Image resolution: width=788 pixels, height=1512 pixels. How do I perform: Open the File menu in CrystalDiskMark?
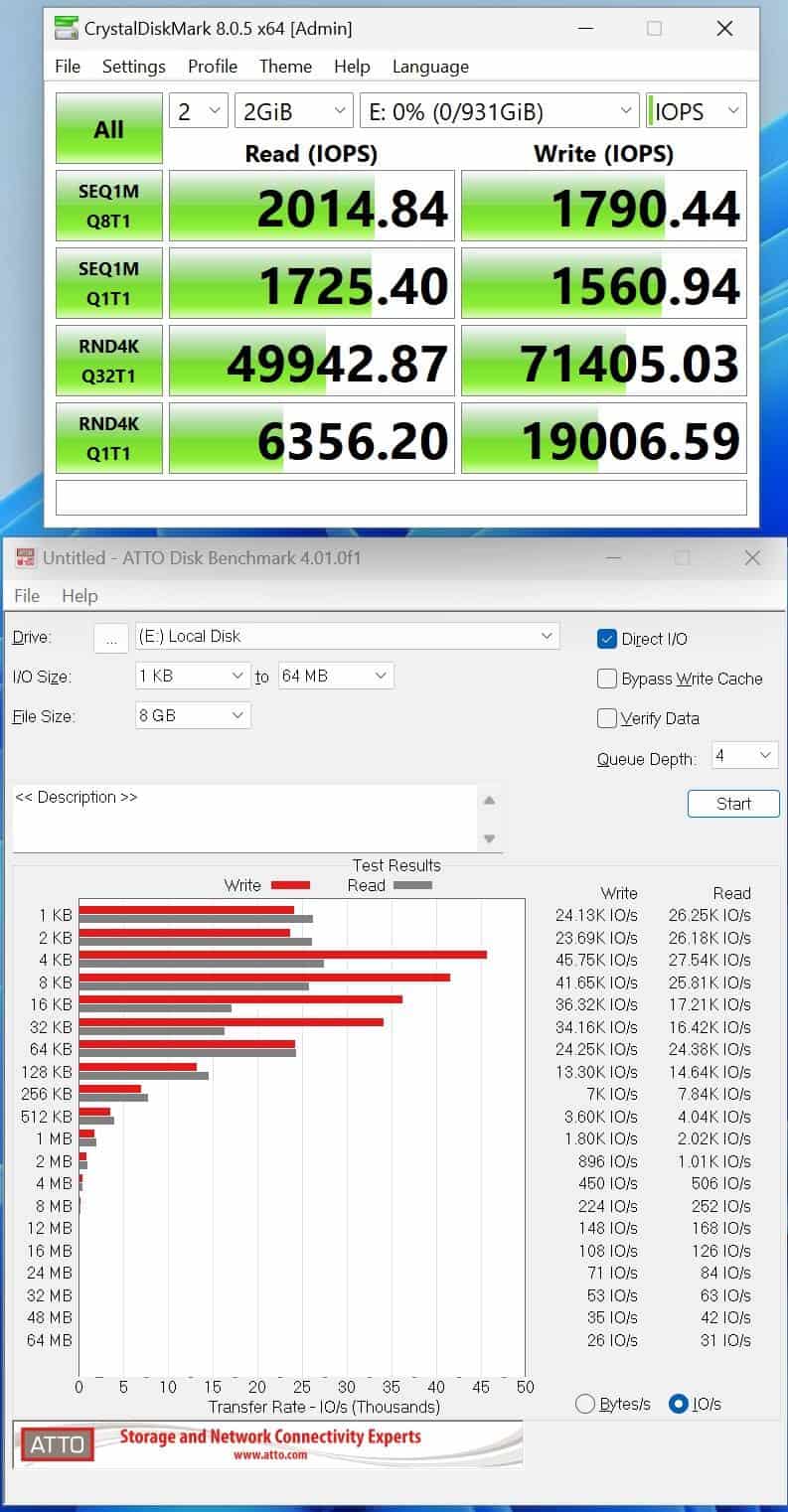pos(68,67)
